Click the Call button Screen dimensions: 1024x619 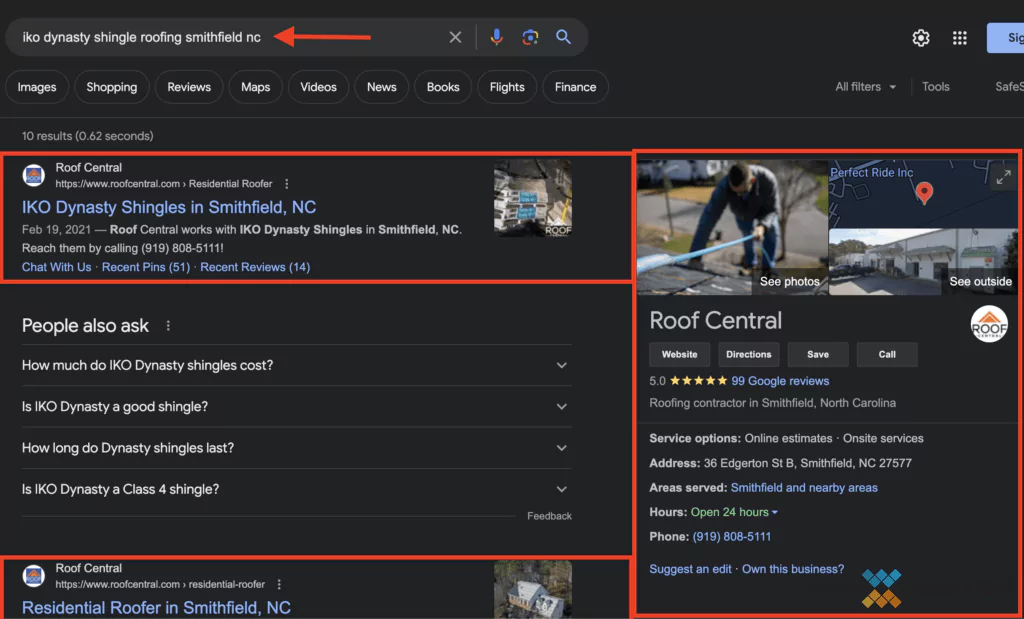pyautogui.click(x=887, y=355)
